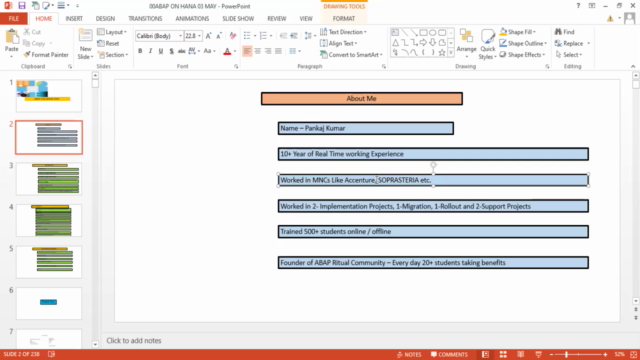Open Quick Styles gallery
Image resolution: width=640 pixels, height=360 pixels.
pyautogui.click(x=487, y=44)
